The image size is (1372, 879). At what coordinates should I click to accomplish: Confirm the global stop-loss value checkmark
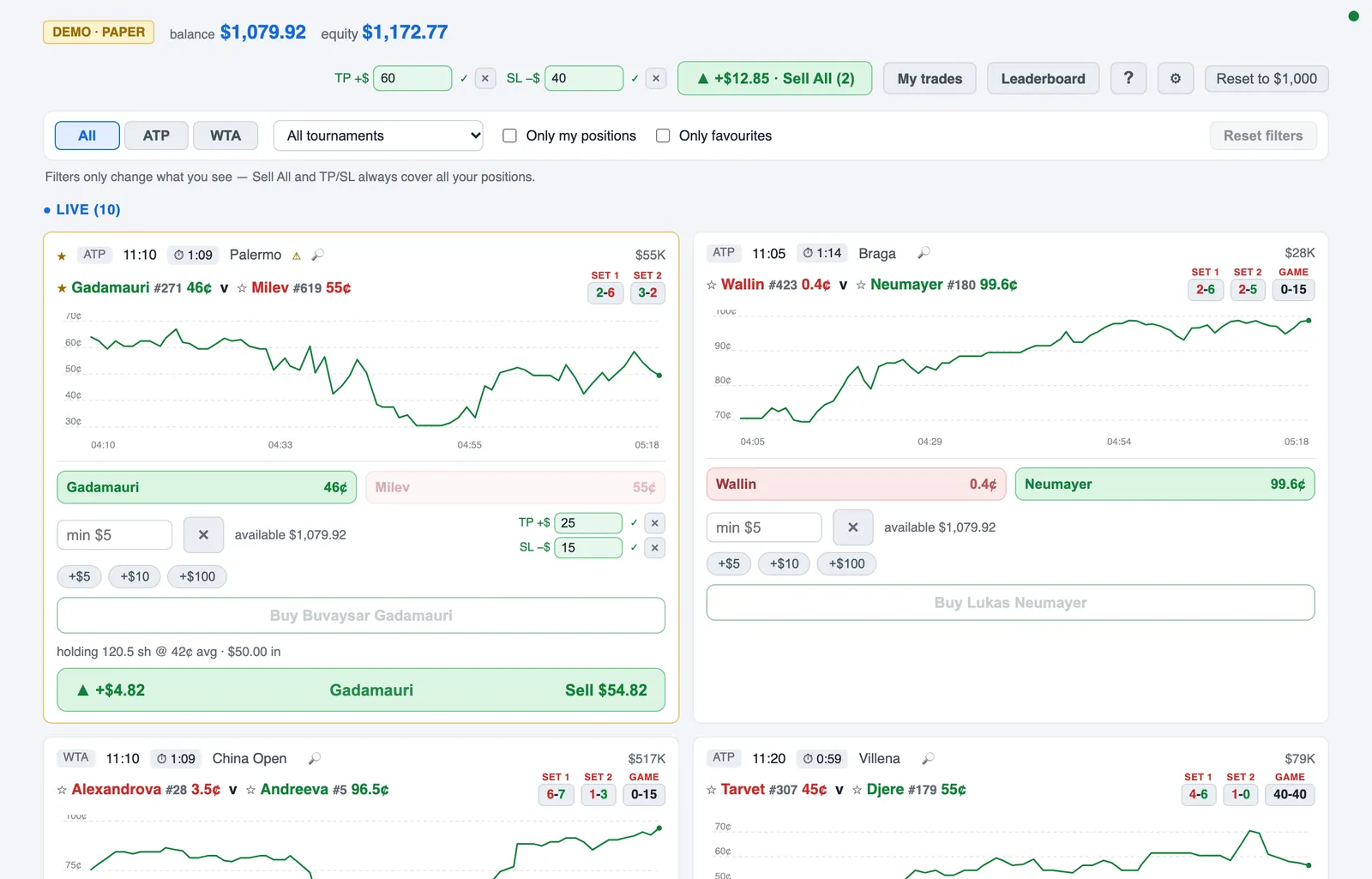(x=635, y=78)
